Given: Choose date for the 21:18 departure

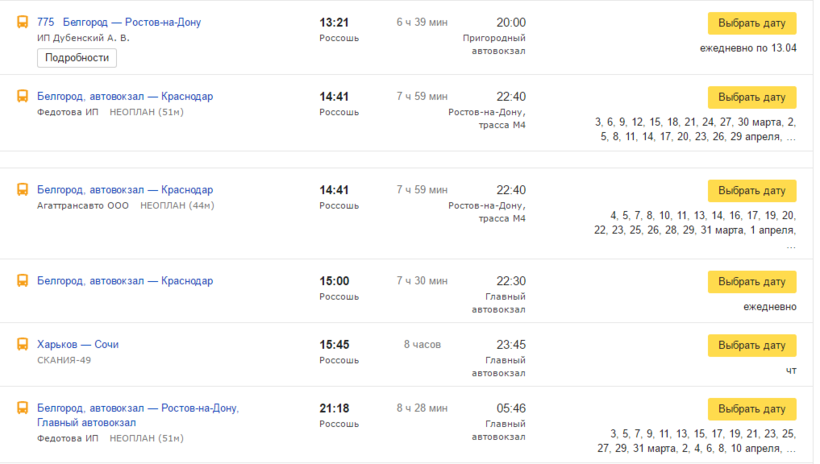Looking at the screenshot, I should tap(752, 409).
